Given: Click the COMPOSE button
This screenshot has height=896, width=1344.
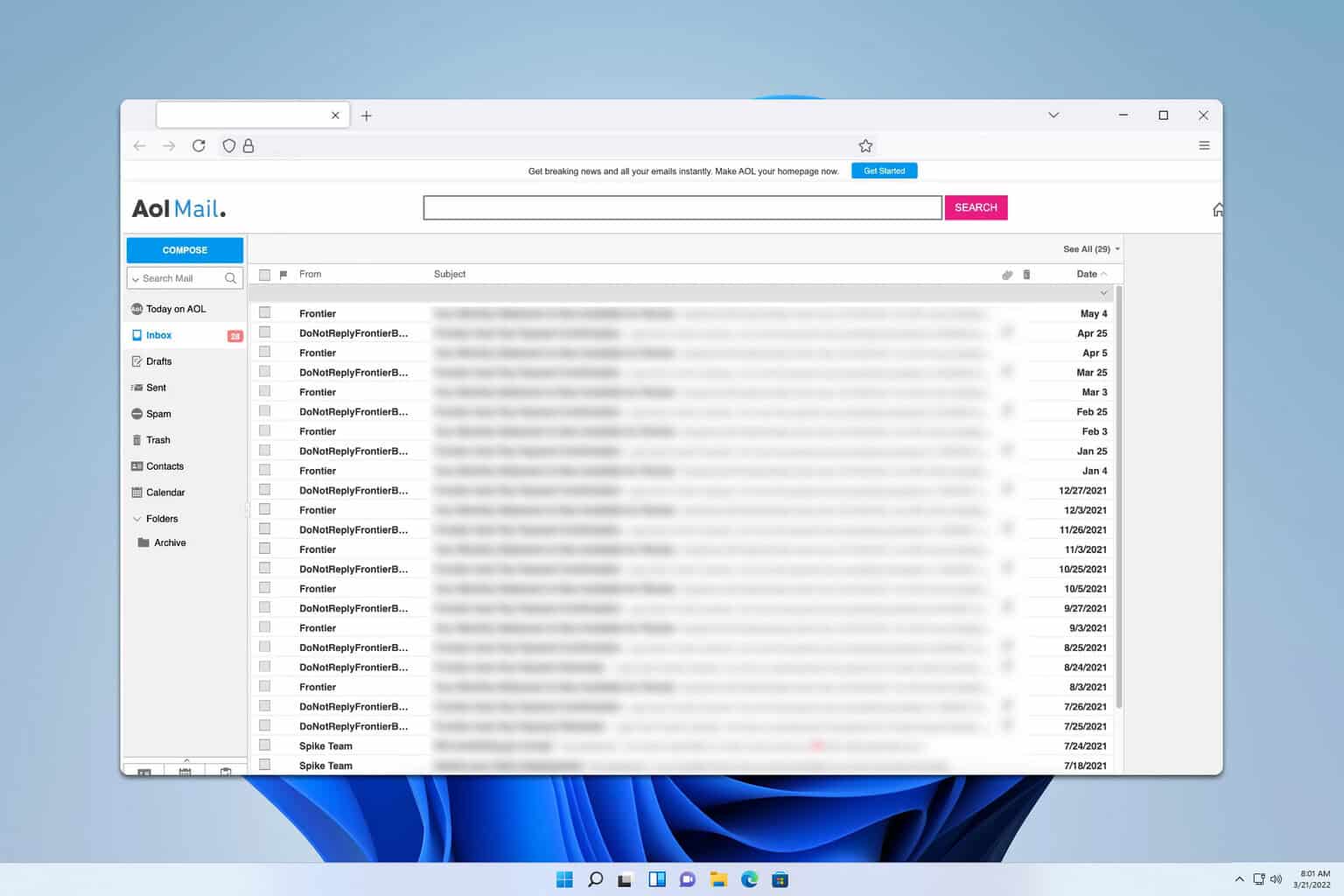Looking at the screenshot, I should click(185, 250).
